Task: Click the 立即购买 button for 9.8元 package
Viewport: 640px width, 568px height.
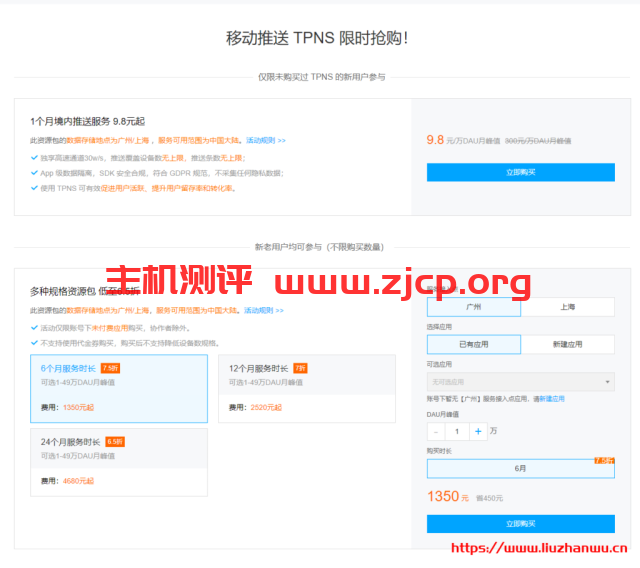Action: (520, 172)
